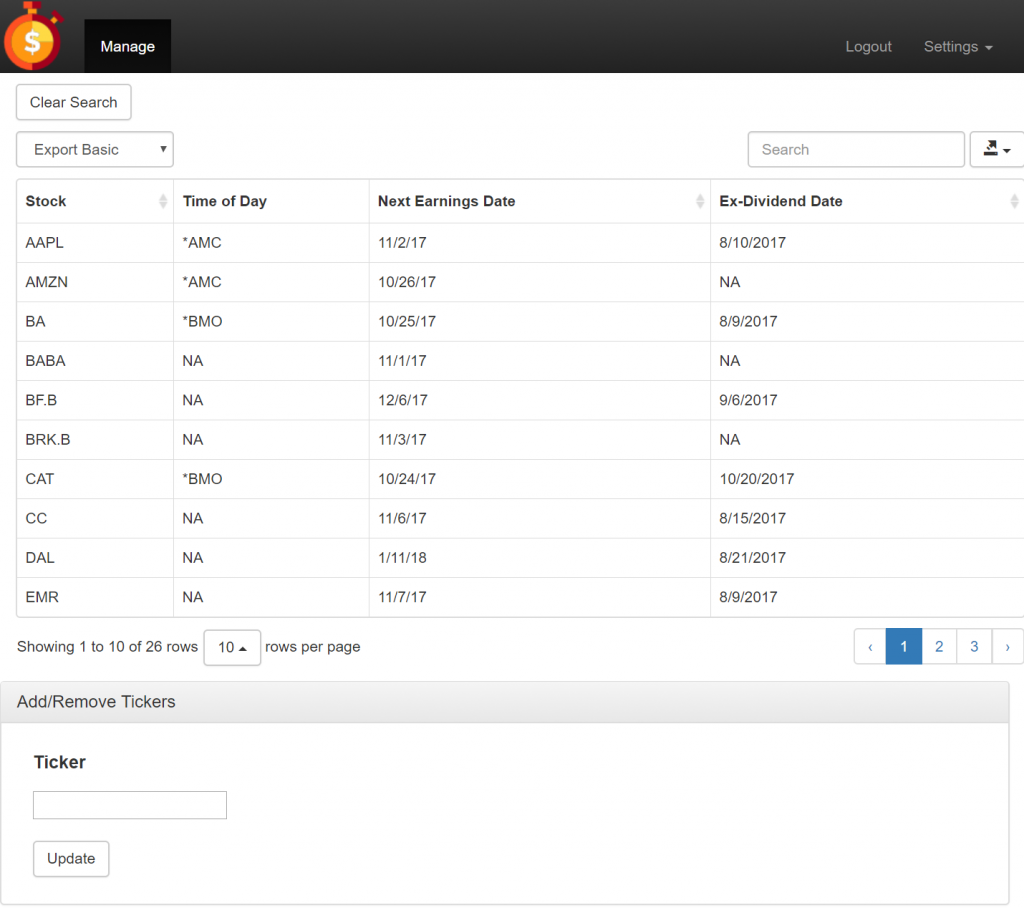Sort by Next Earnings Date arrows
The width and height of the screenshot is (1024, 908).
coord(699,201)
